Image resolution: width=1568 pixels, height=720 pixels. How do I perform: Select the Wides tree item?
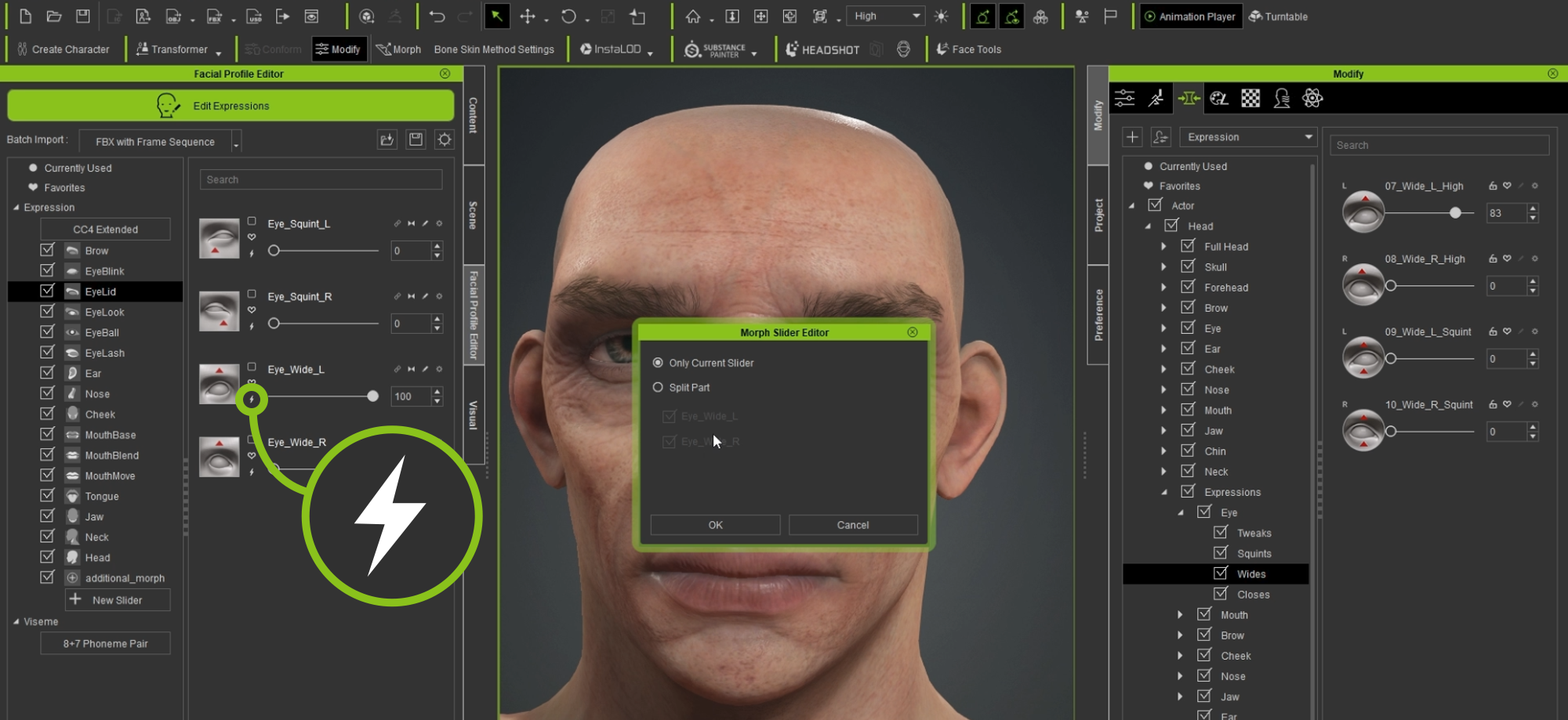1250,573
